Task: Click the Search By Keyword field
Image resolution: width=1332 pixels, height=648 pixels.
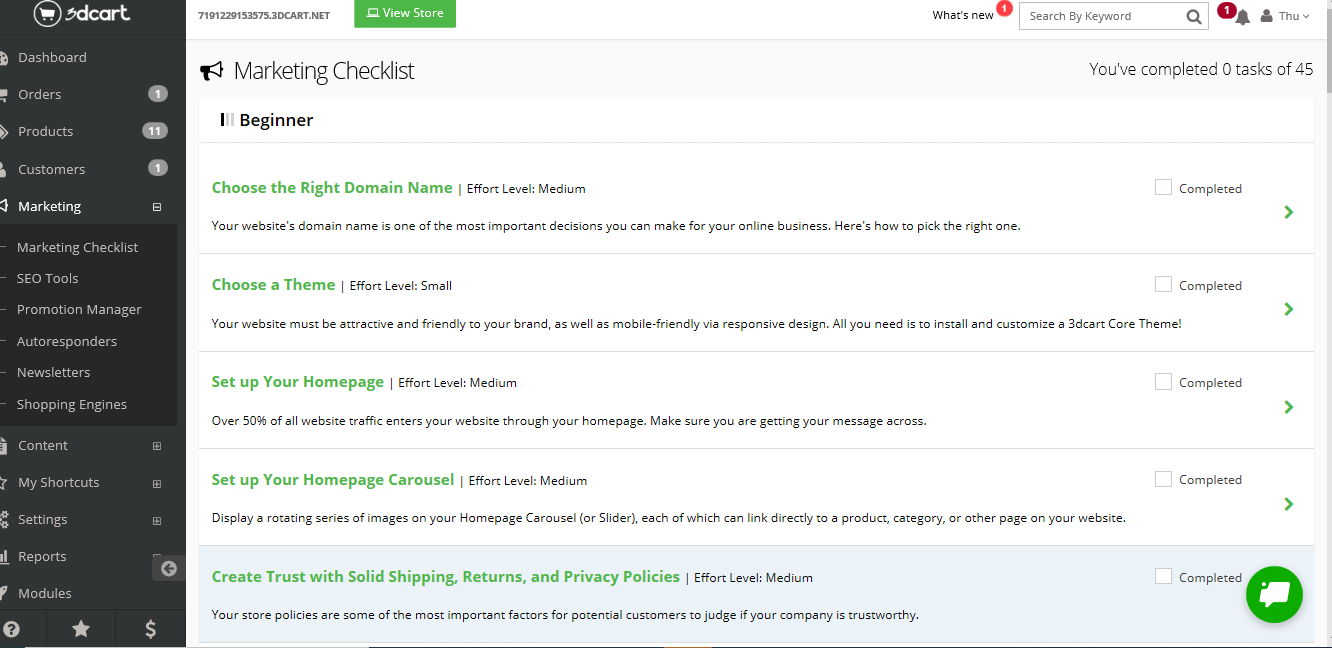Action: (x=1100, y=16)
